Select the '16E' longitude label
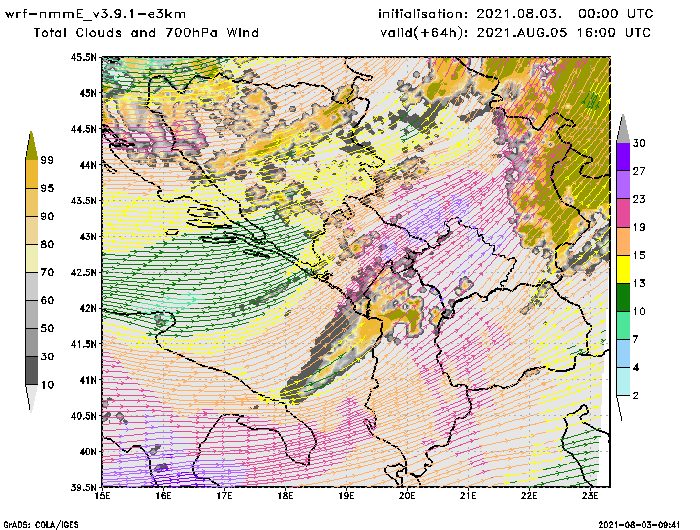 163,496
